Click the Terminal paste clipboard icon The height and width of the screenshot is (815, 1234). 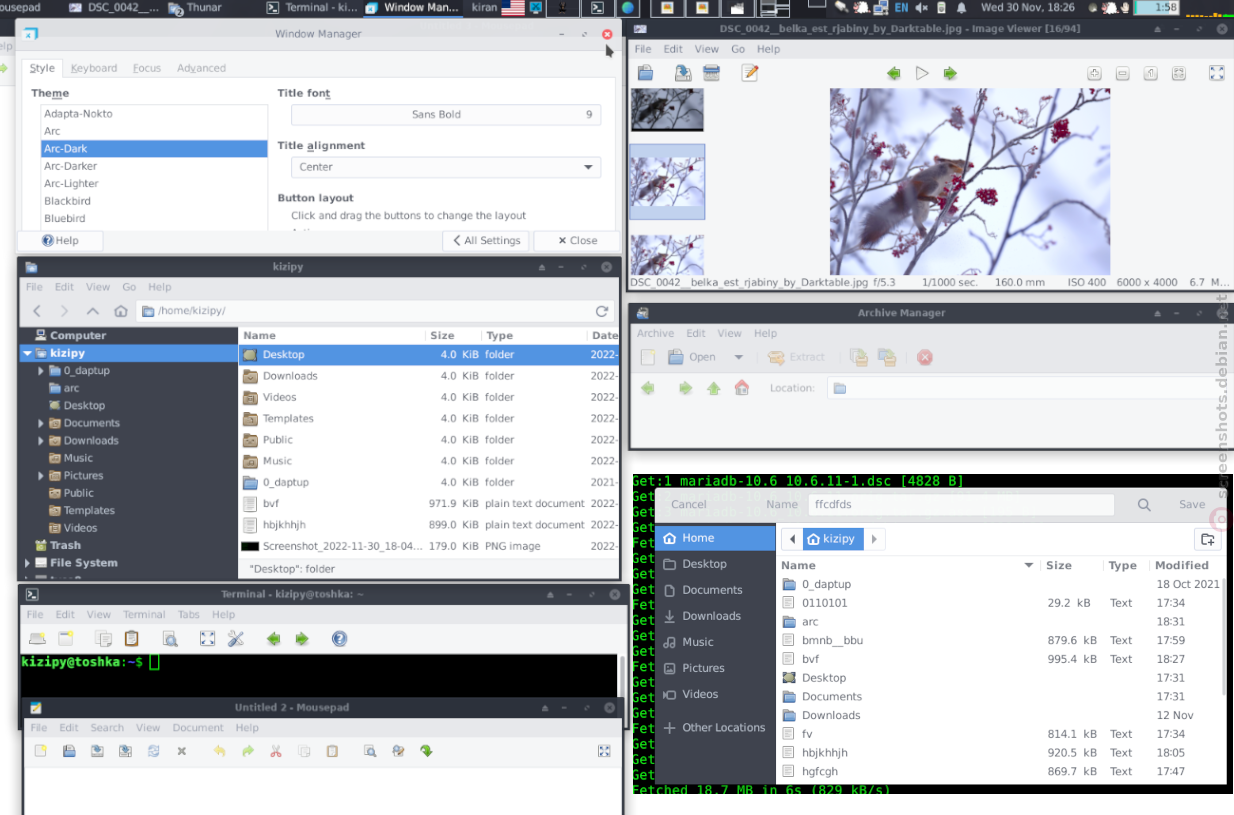(x=131, y=638)
